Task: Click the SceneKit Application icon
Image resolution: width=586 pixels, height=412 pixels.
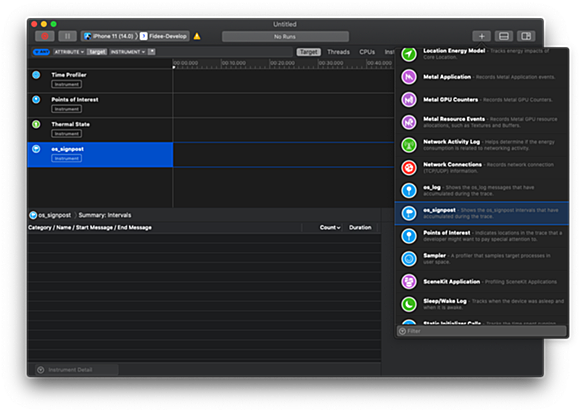Action: [409, 282]
